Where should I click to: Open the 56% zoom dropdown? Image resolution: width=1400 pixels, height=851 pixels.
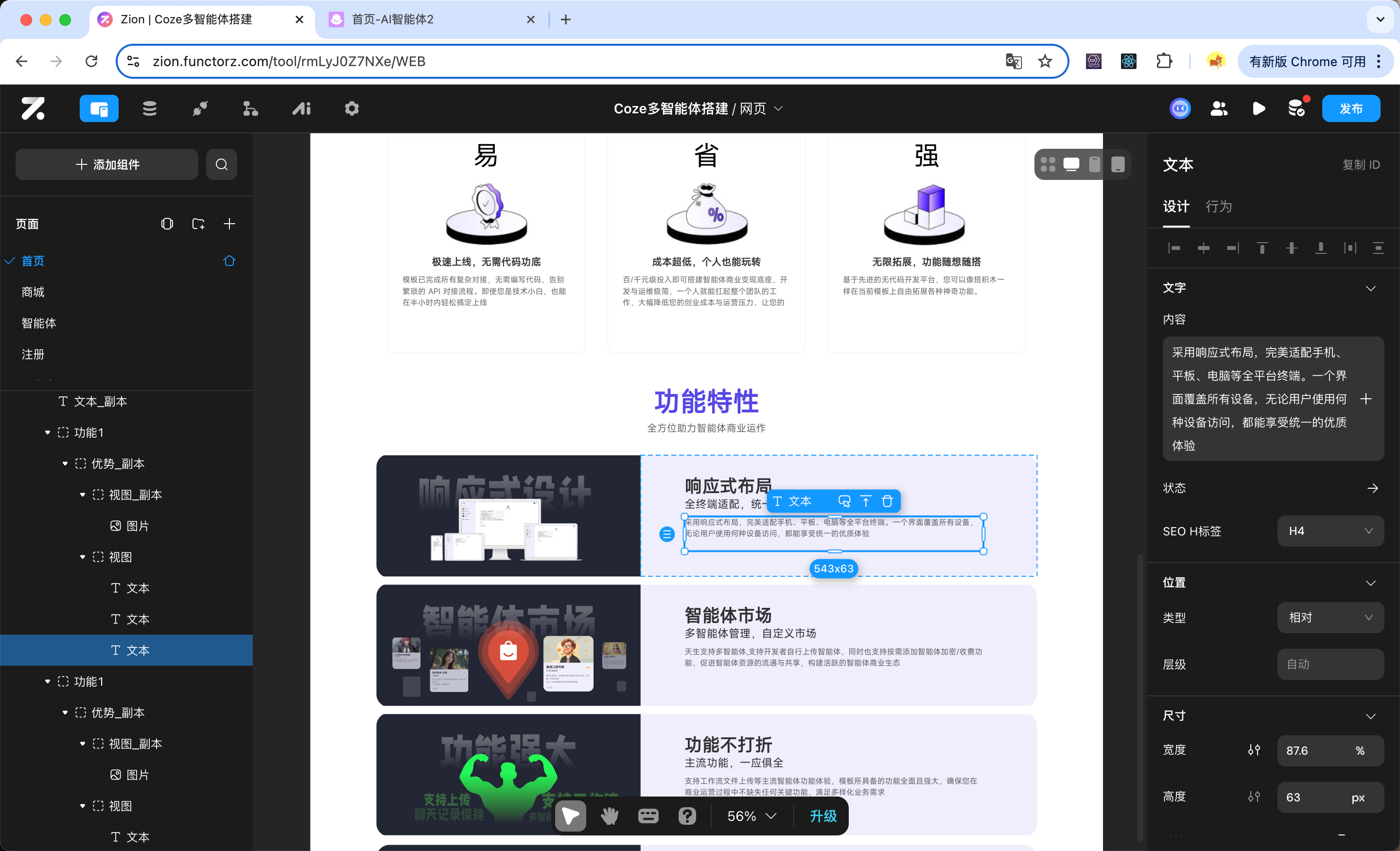[752, 816]
